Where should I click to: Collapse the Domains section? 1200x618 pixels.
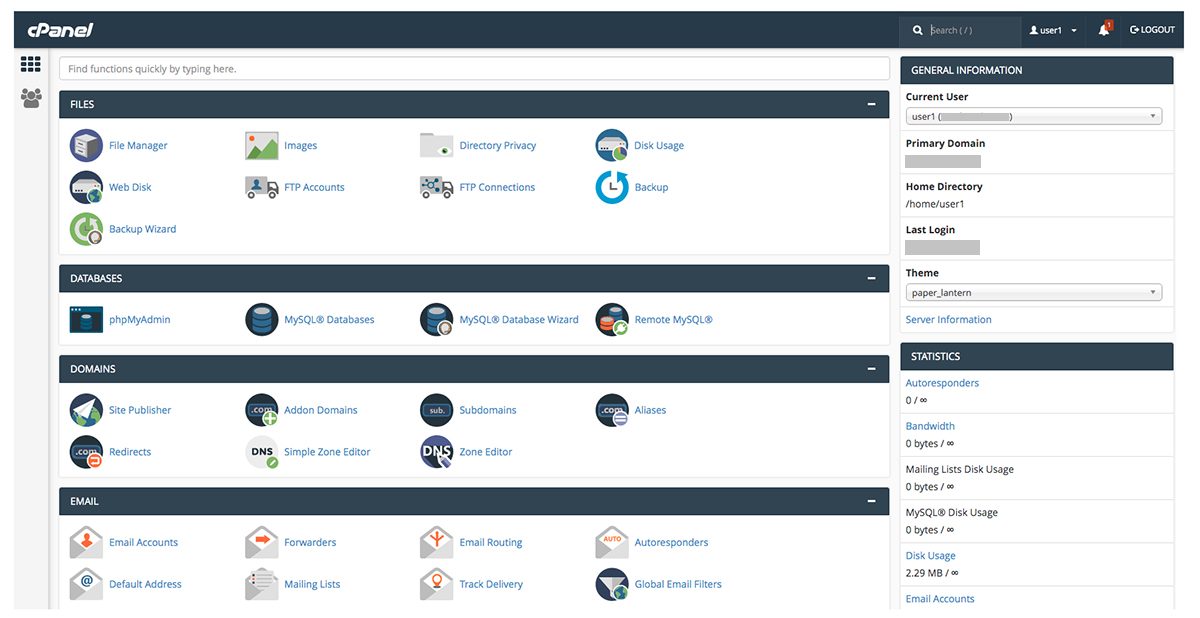(x=872, y=369)
